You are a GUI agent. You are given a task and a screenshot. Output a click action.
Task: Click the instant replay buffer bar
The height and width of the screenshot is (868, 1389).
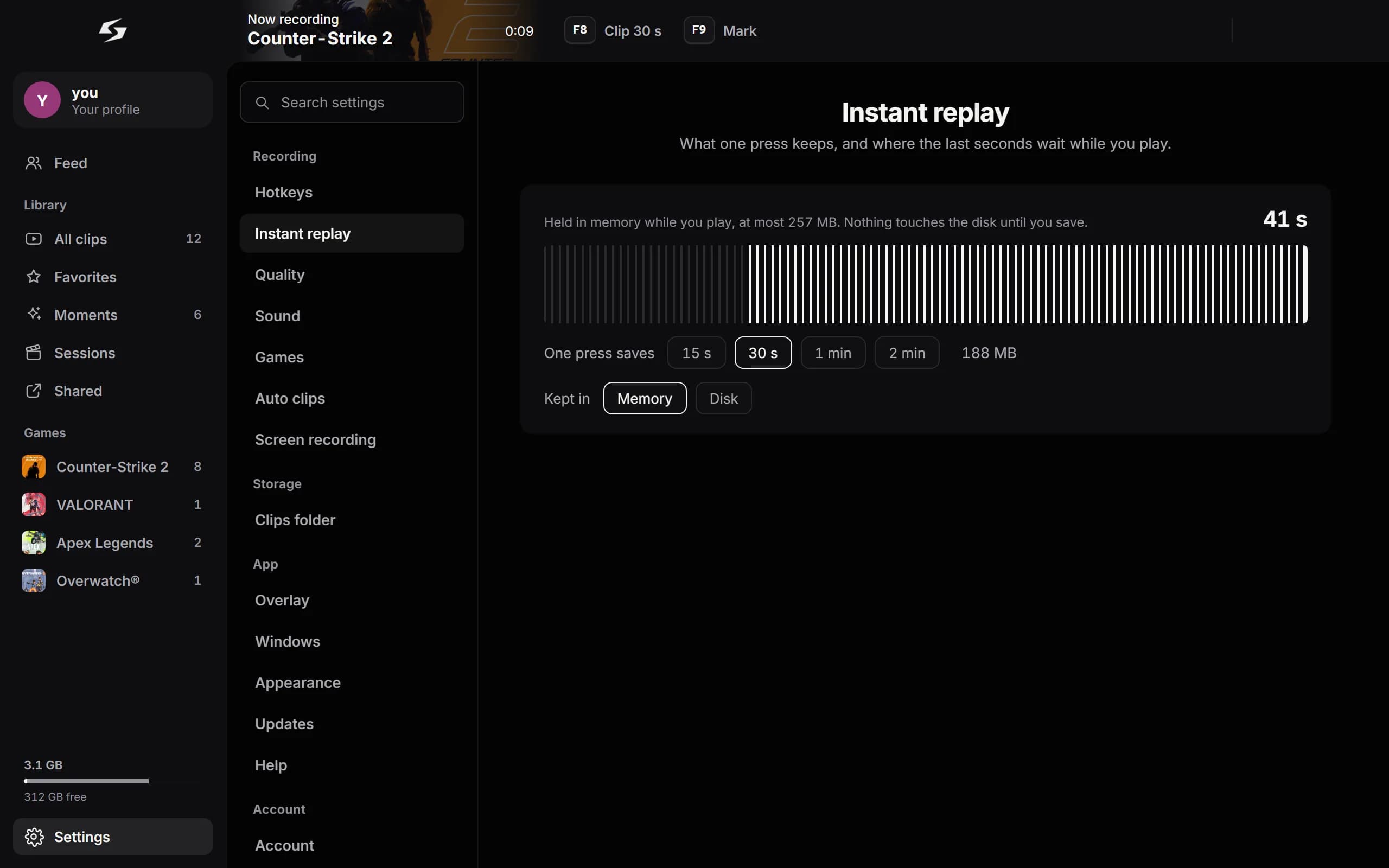point(925,284)
